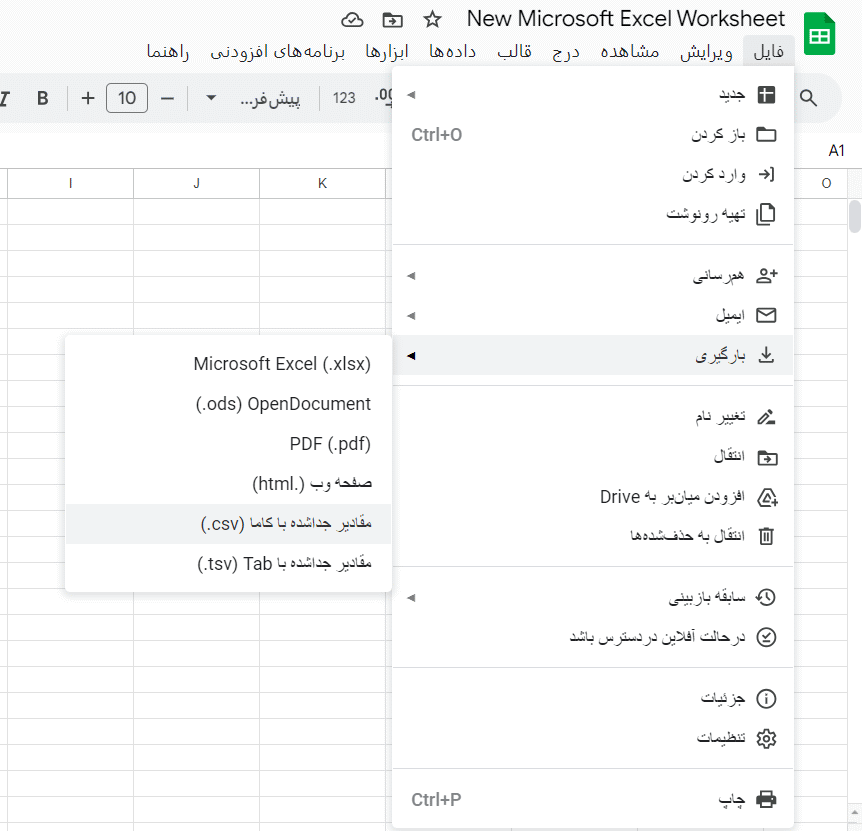
Task: Check cloud save status icon
Action: tap(352, 20)
